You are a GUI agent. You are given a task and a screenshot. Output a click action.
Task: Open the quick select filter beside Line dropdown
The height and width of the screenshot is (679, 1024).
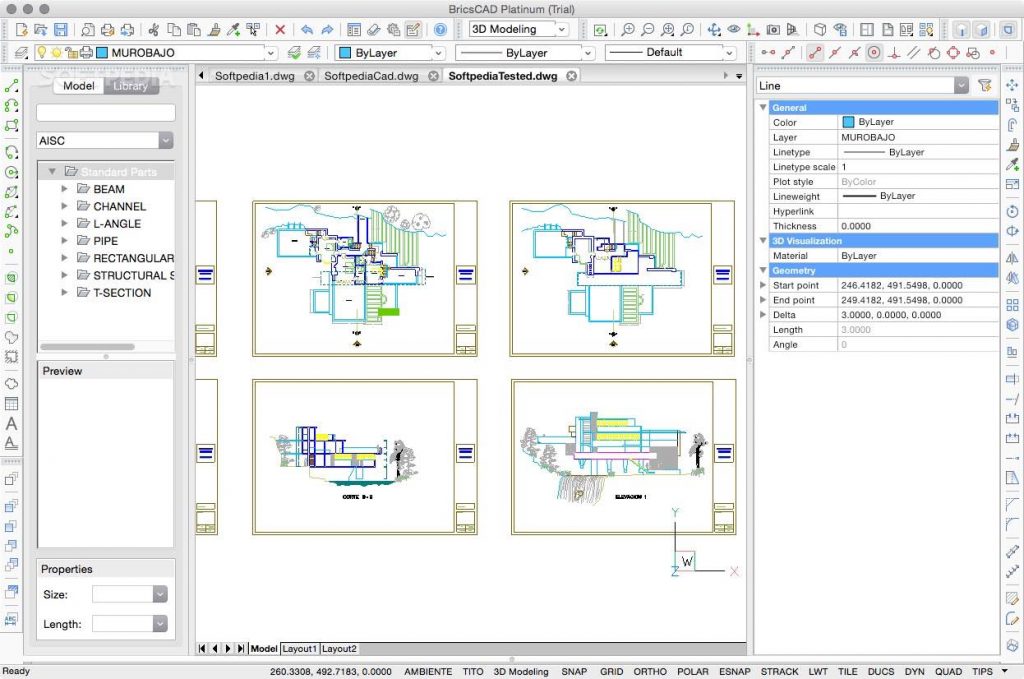click(986, 85)
